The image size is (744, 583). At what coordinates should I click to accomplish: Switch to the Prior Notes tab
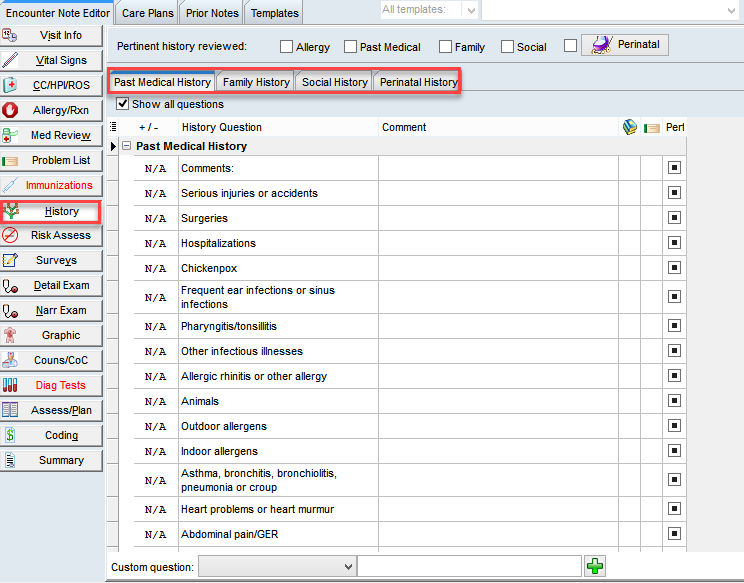(212, 13)
